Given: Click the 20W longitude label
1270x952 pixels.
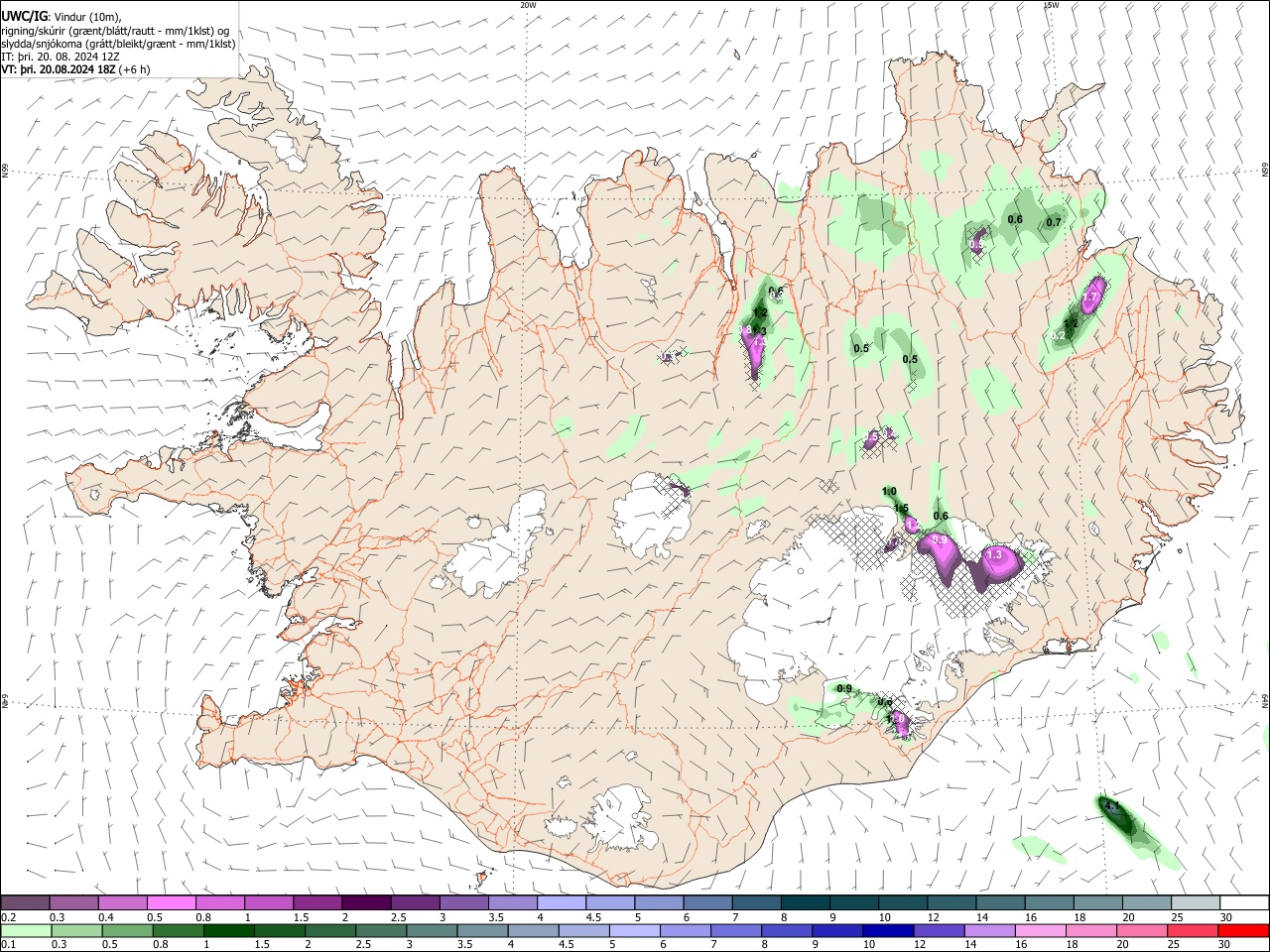Looking at the screenshot, I should pos(528,5).
